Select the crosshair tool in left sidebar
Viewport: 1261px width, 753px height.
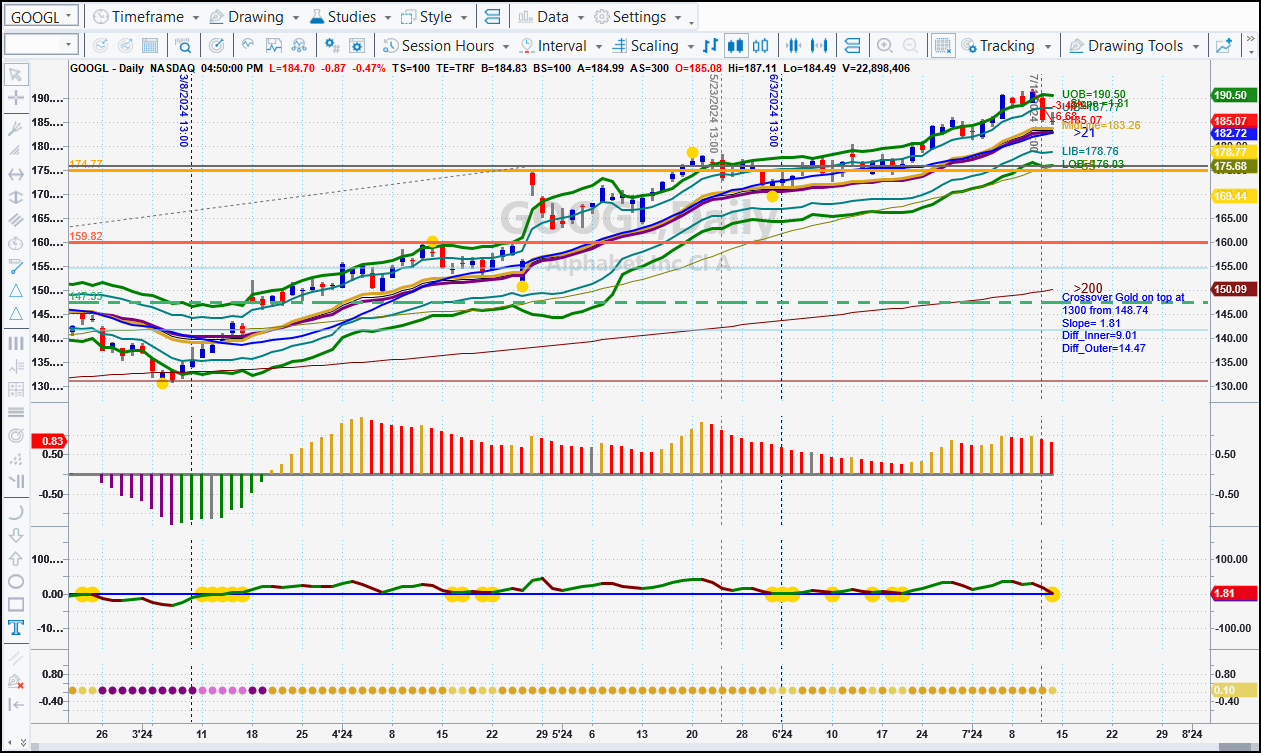point(16,98)
